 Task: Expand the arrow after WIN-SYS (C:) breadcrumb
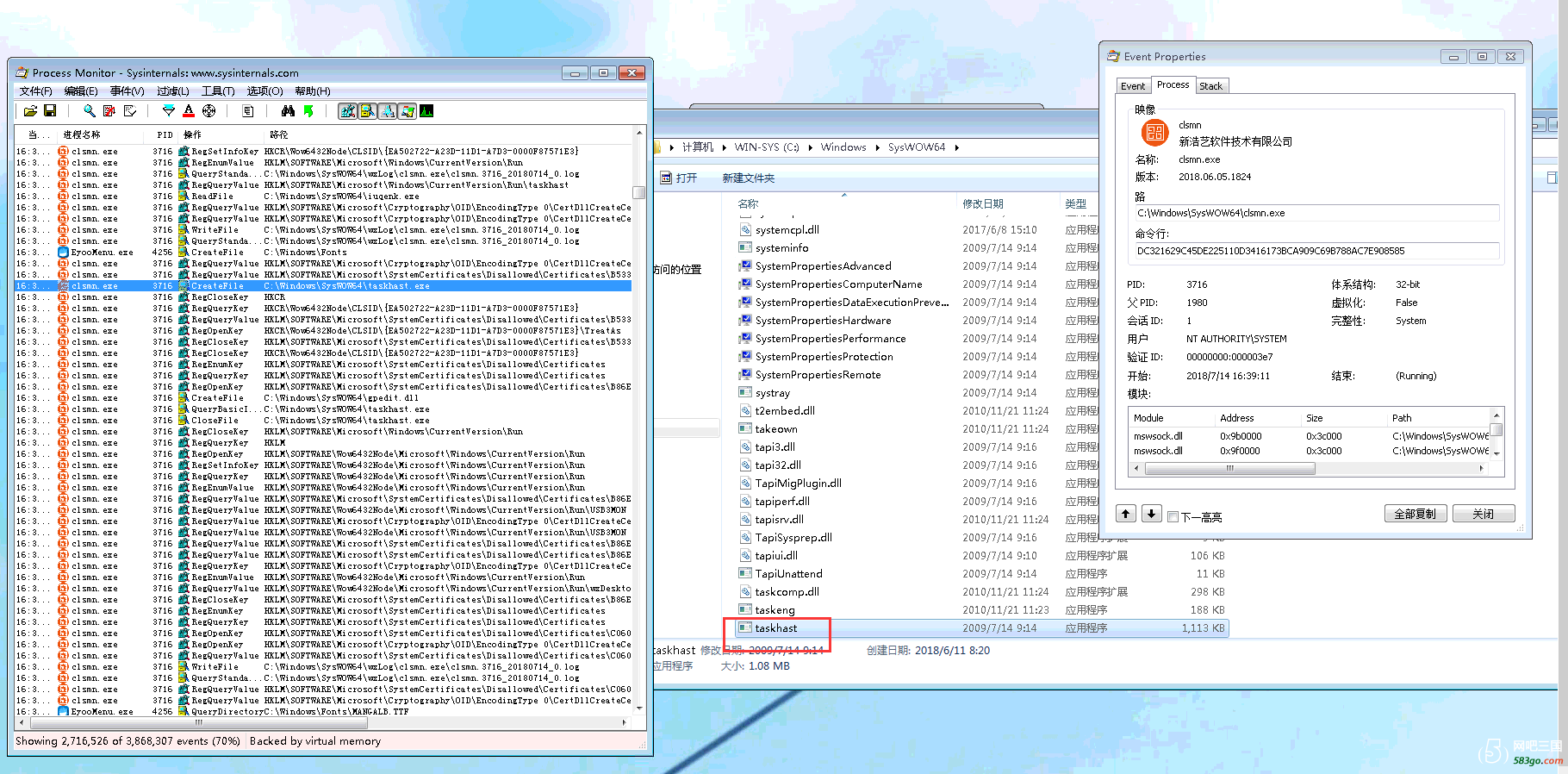[x=810, y=147]
